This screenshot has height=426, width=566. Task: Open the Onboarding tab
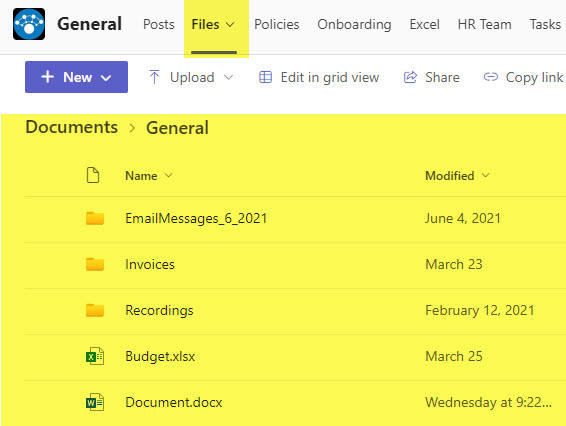tap(354, 25)
